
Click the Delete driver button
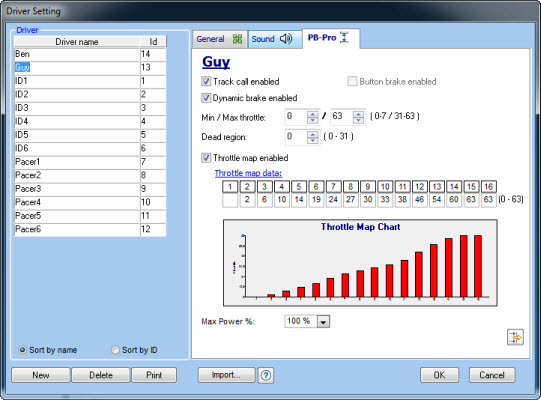pyautogui.click(x=101, y=375)
